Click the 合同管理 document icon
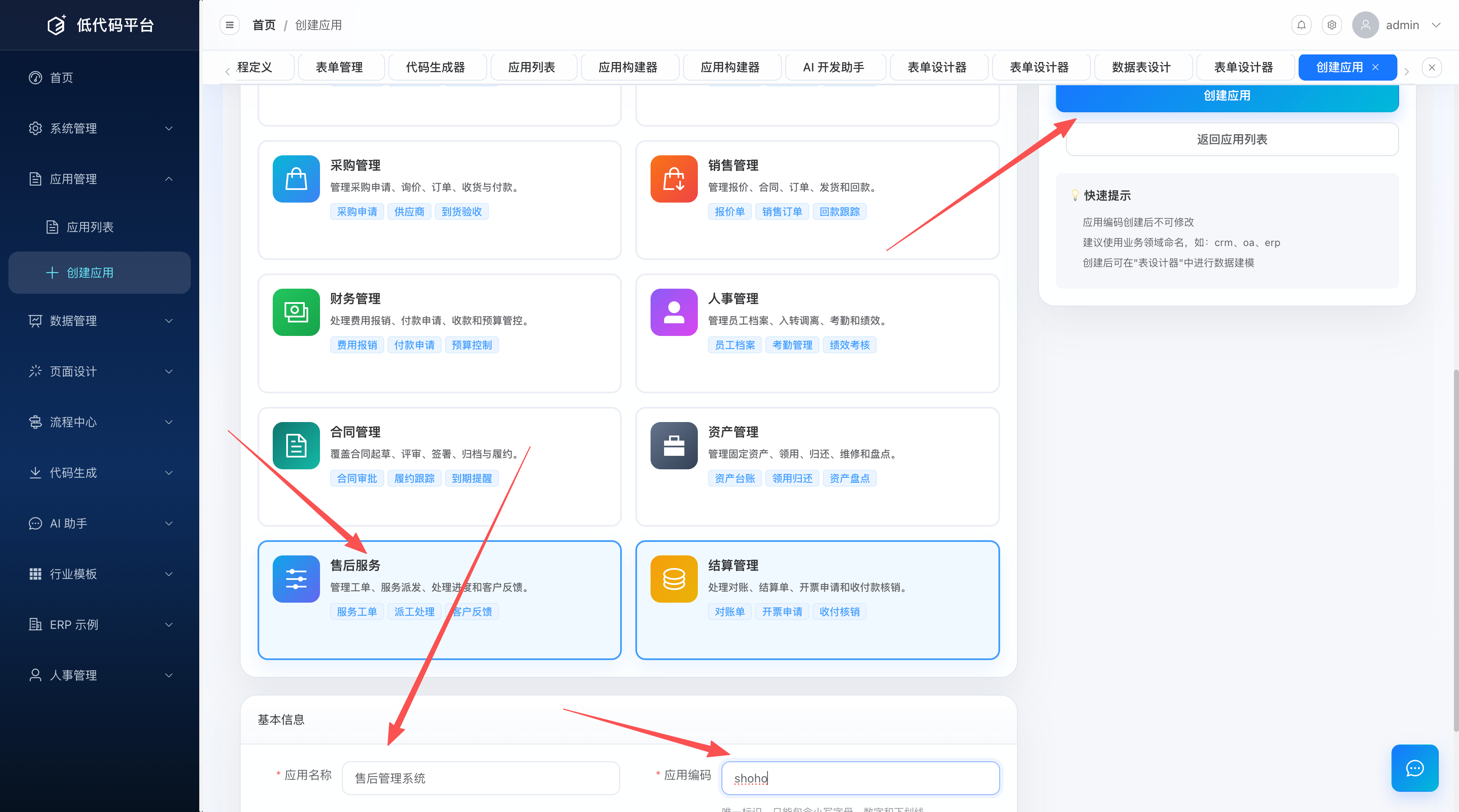The height and width of the screenshot is (812, 1459). [296, 446]
